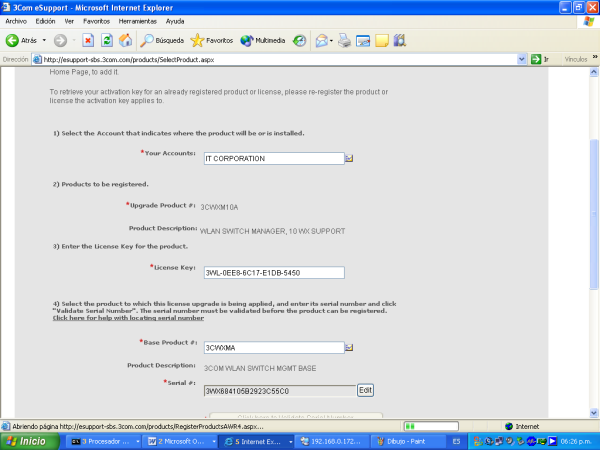Click the Base Product # field 3CWXMA
The width and height of the screenshot is (600, 450).
click(274, 347)
